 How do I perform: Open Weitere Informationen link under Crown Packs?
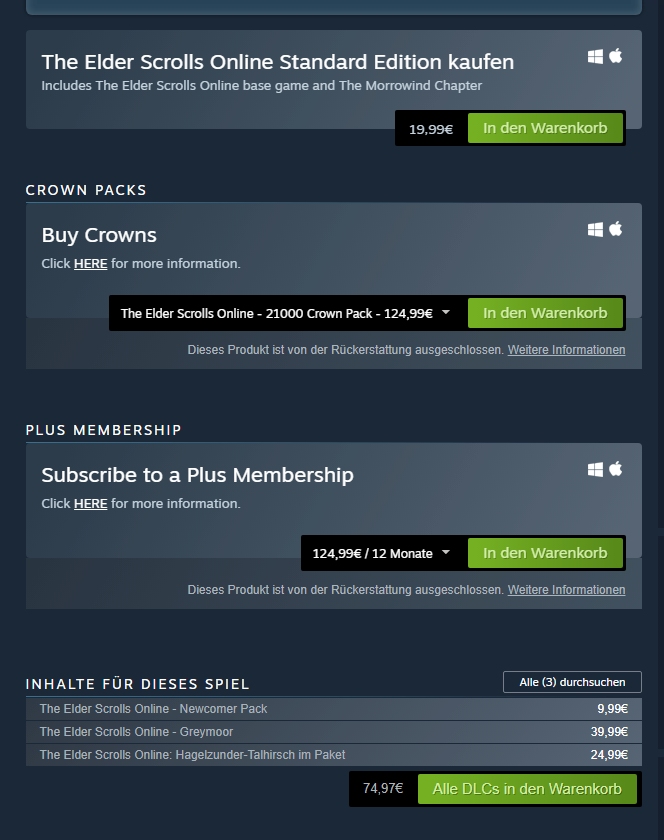point(566,350)
